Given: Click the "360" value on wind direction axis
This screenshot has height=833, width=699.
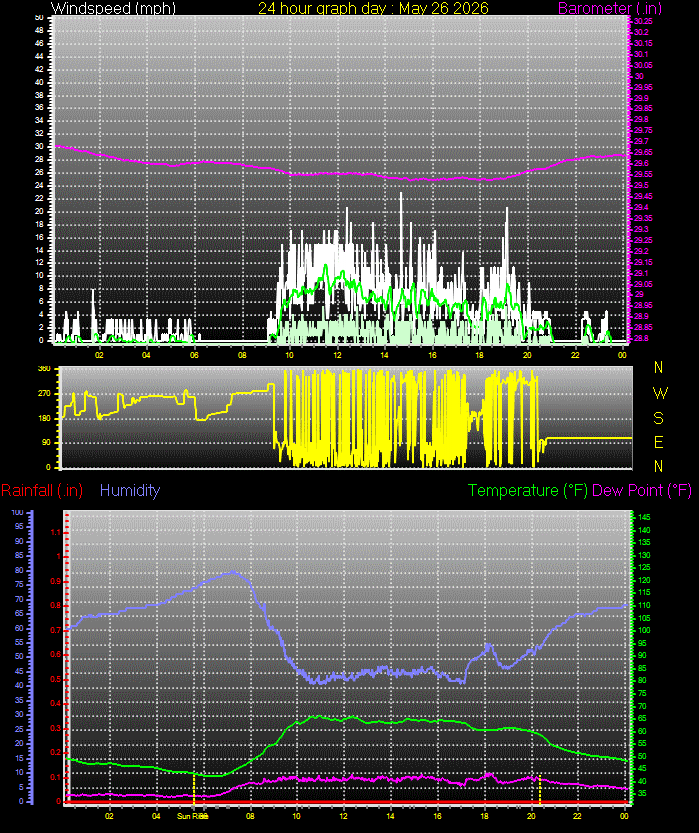Looking at the screenshot, I should 45,369.
